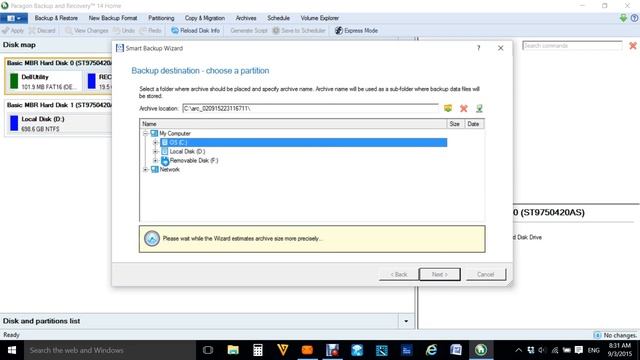This screenshot has height=360, width=640.
Task: Open the volume icon in system tray
Action: coord(542,350)
